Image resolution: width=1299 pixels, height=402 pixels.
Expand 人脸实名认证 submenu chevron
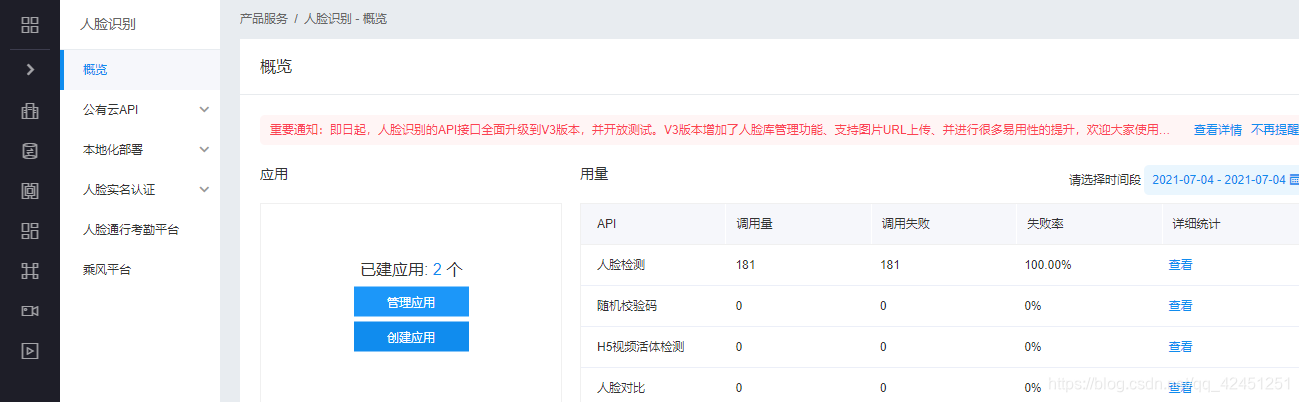pyautogui.click(x=204, y=190)
